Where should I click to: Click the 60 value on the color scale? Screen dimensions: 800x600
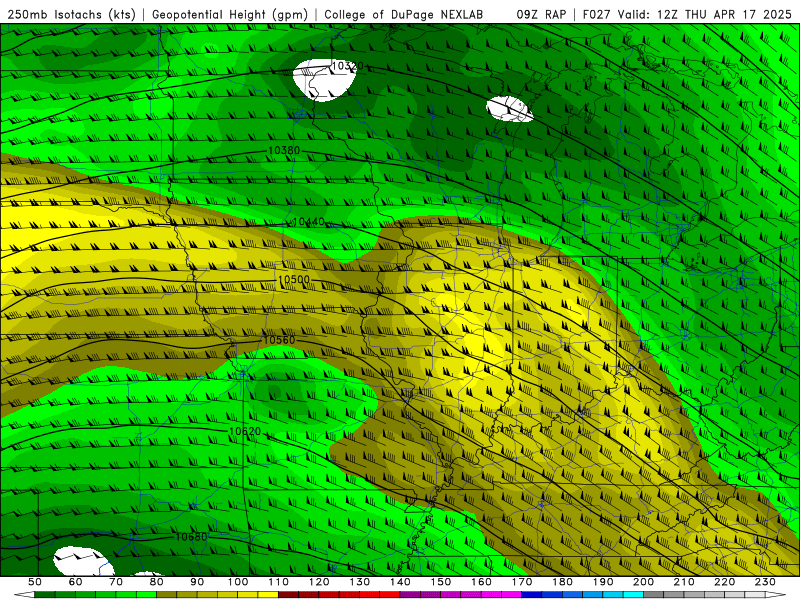(x=76, y=582)
